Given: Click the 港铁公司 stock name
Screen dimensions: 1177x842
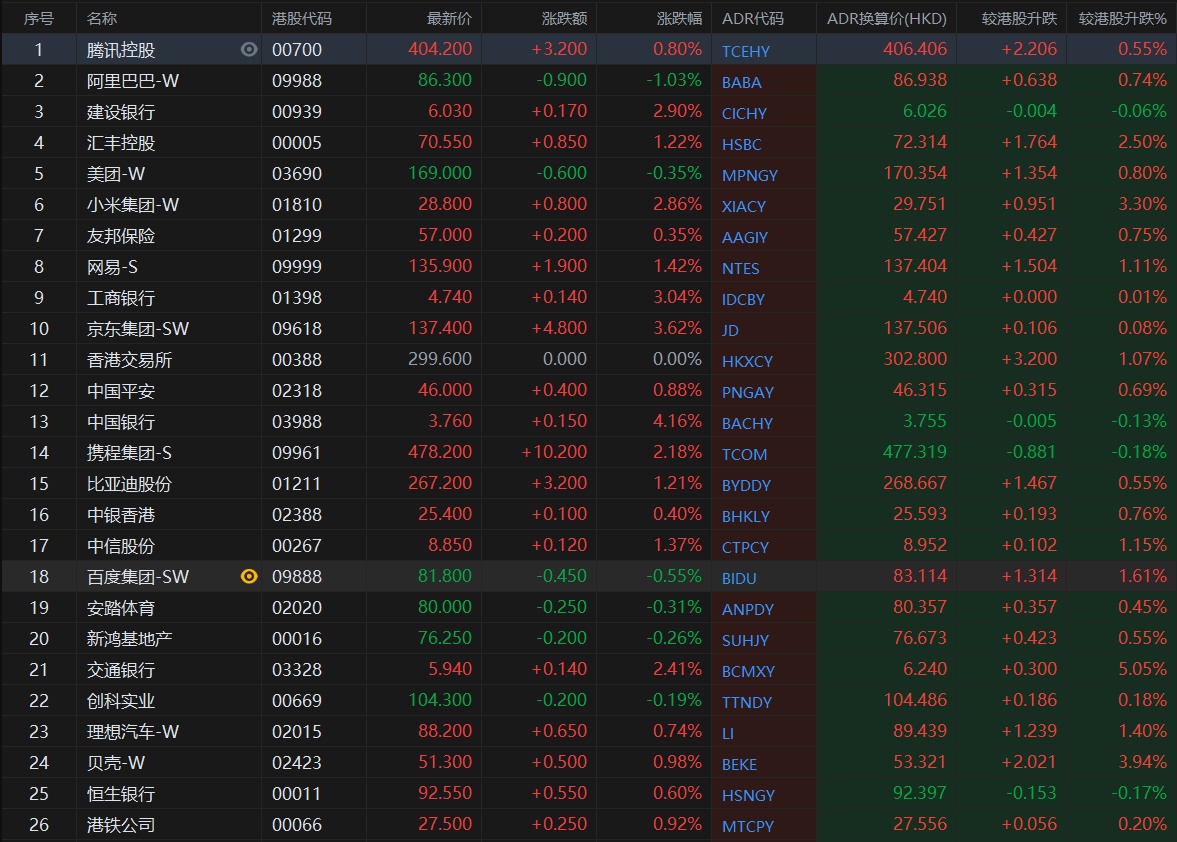Looking at the screenshot, I should [x=121, y=824].
